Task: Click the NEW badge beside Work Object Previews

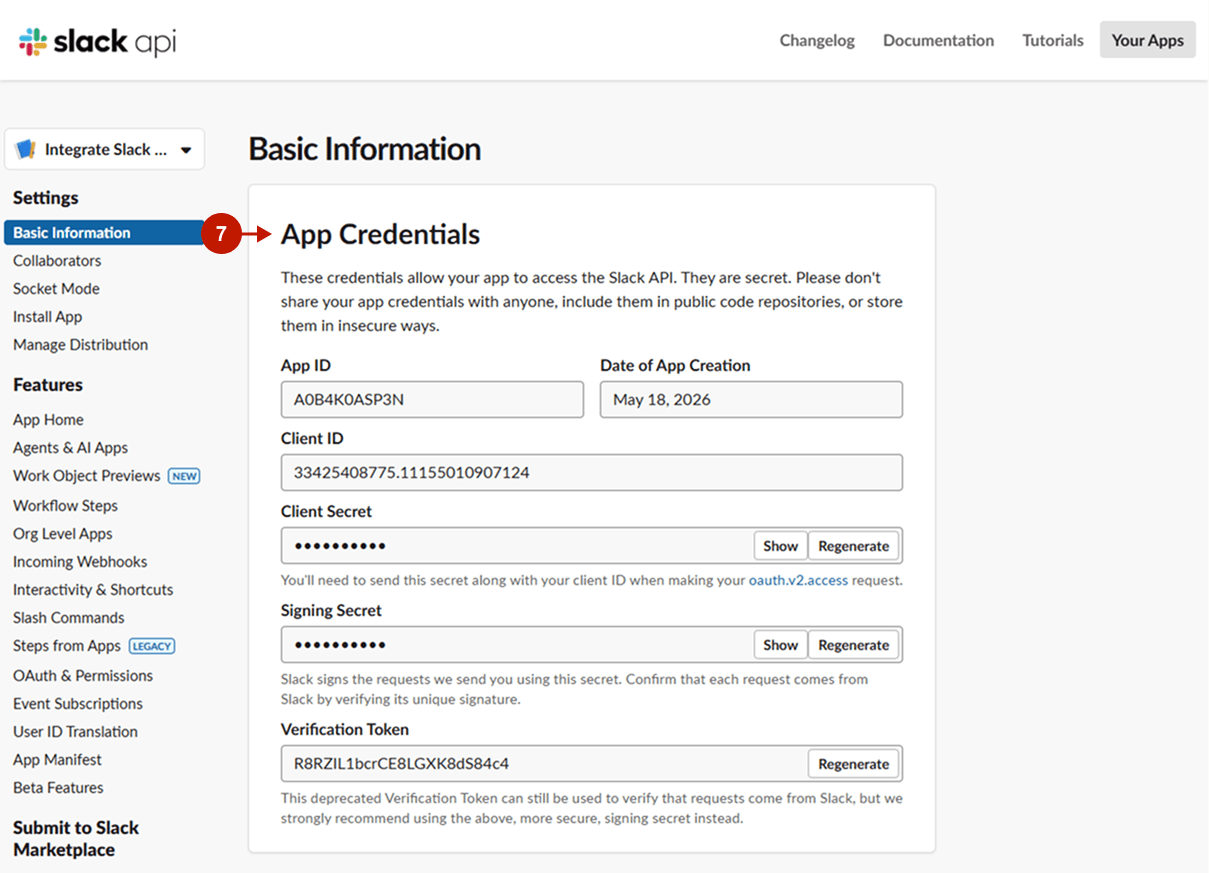Action: click(x=184, y=476)
